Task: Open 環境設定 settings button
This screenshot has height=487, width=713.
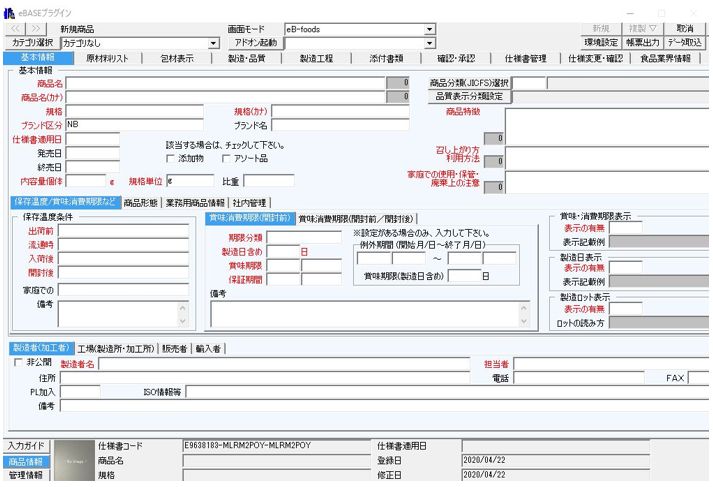Action: pyautogui.click(x=601, y=43)
